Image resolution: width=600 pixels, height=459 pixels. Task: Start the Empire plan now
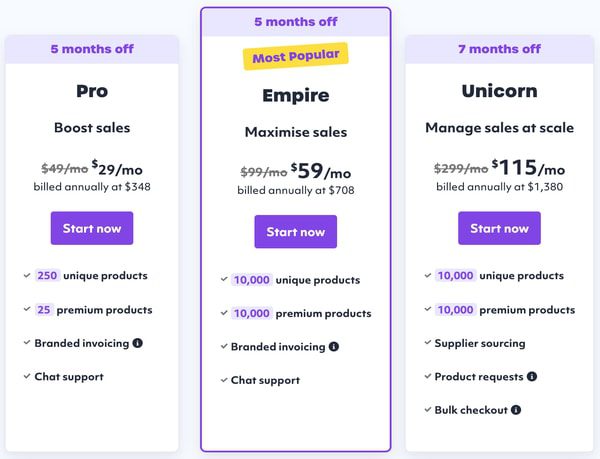(x=296, y=231)
